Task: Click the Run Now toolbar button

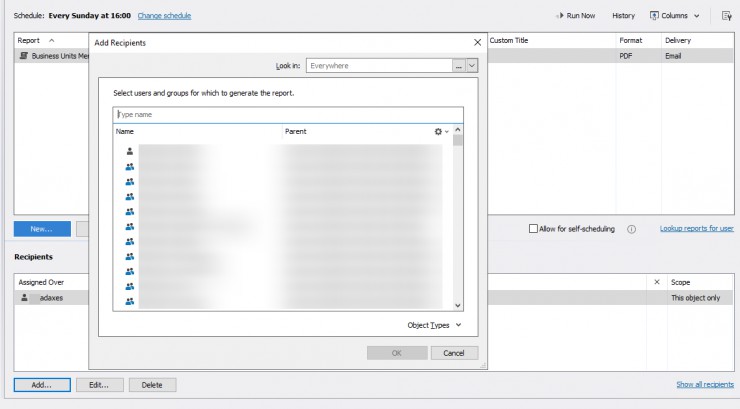Action: (575, 16)
